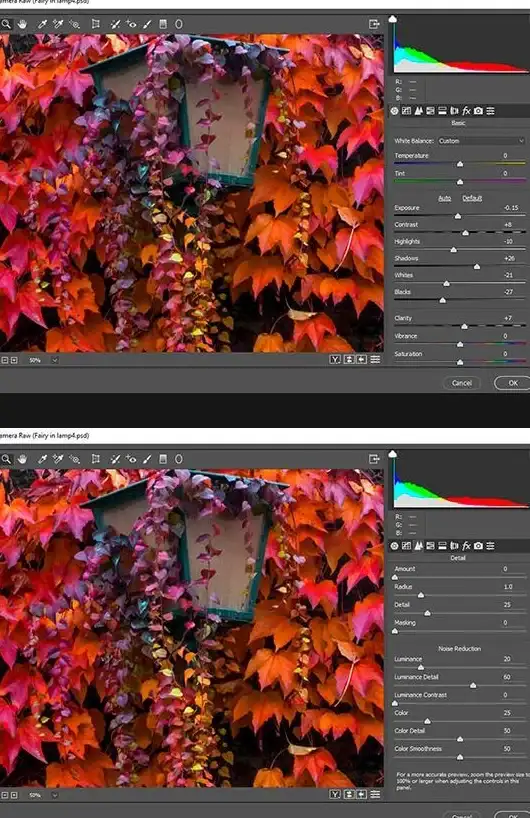Click Cancel in upper Basic-panel window
The width and height of the screenshot is (530, 818).
462,383
